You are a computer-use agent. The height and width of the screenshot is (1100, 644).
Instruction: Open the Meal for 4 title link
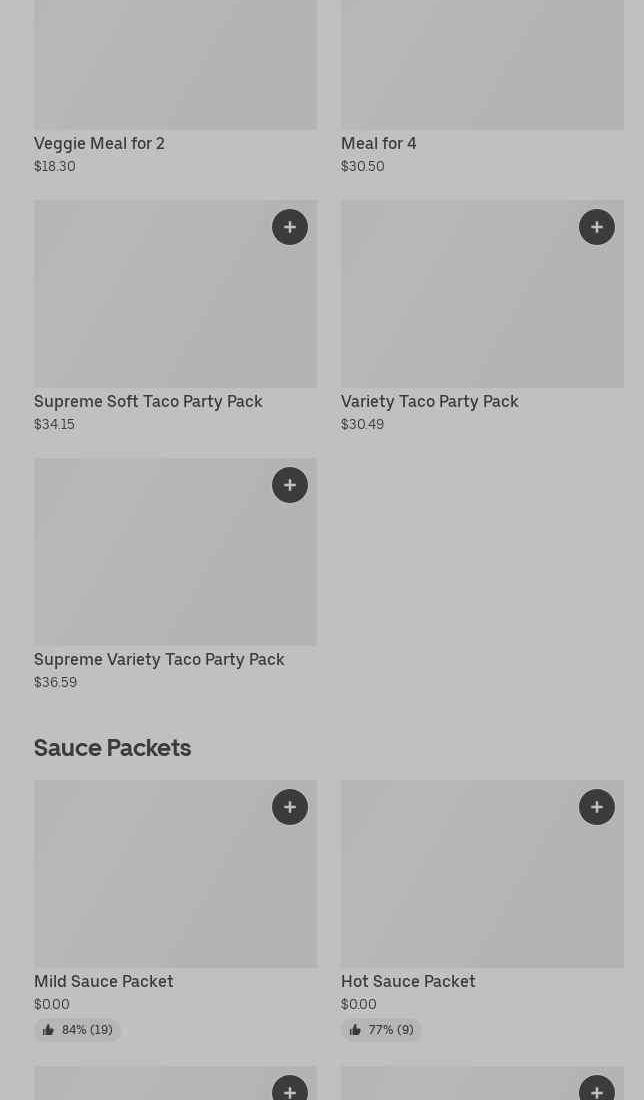378,143
